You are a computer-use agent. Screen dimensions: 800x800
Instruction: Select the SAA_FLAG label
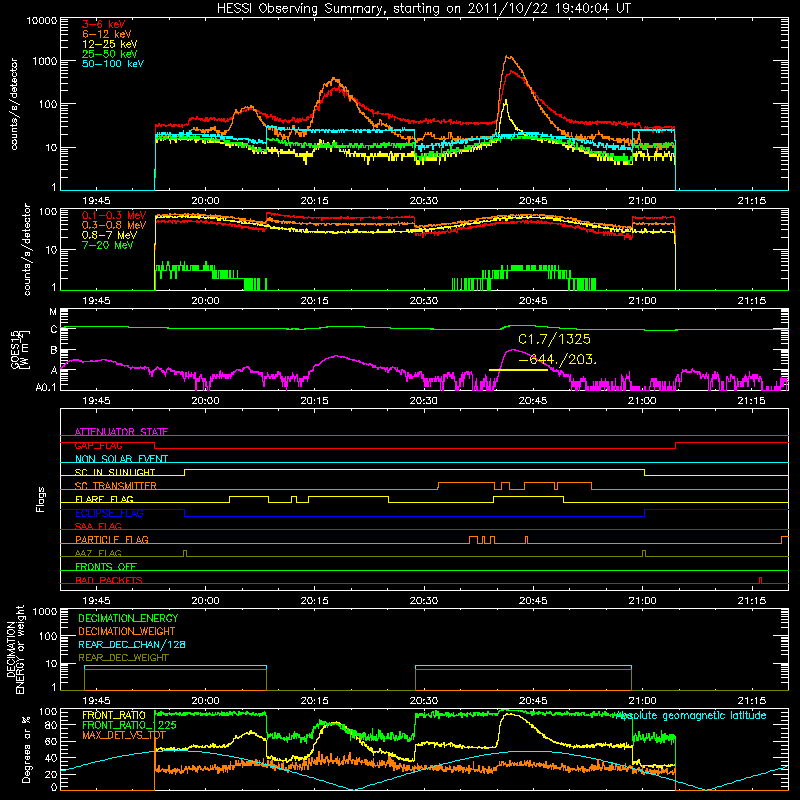point(98,526)
